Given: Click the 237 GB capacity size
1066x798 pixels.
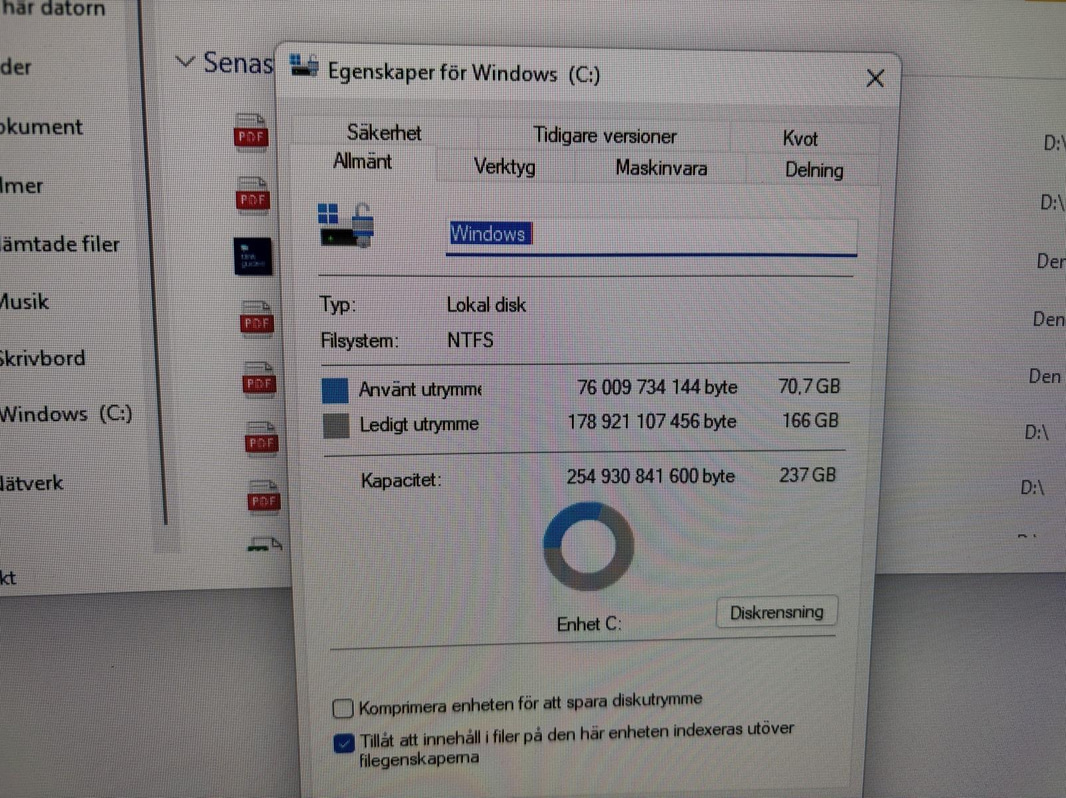Looking at the screenshot, I should (807, 474).
